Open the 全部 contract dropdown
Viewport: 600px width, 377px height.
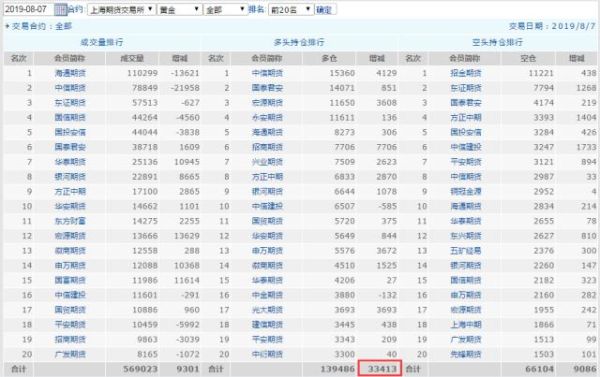pyautogui.click(x=225, y=10)
